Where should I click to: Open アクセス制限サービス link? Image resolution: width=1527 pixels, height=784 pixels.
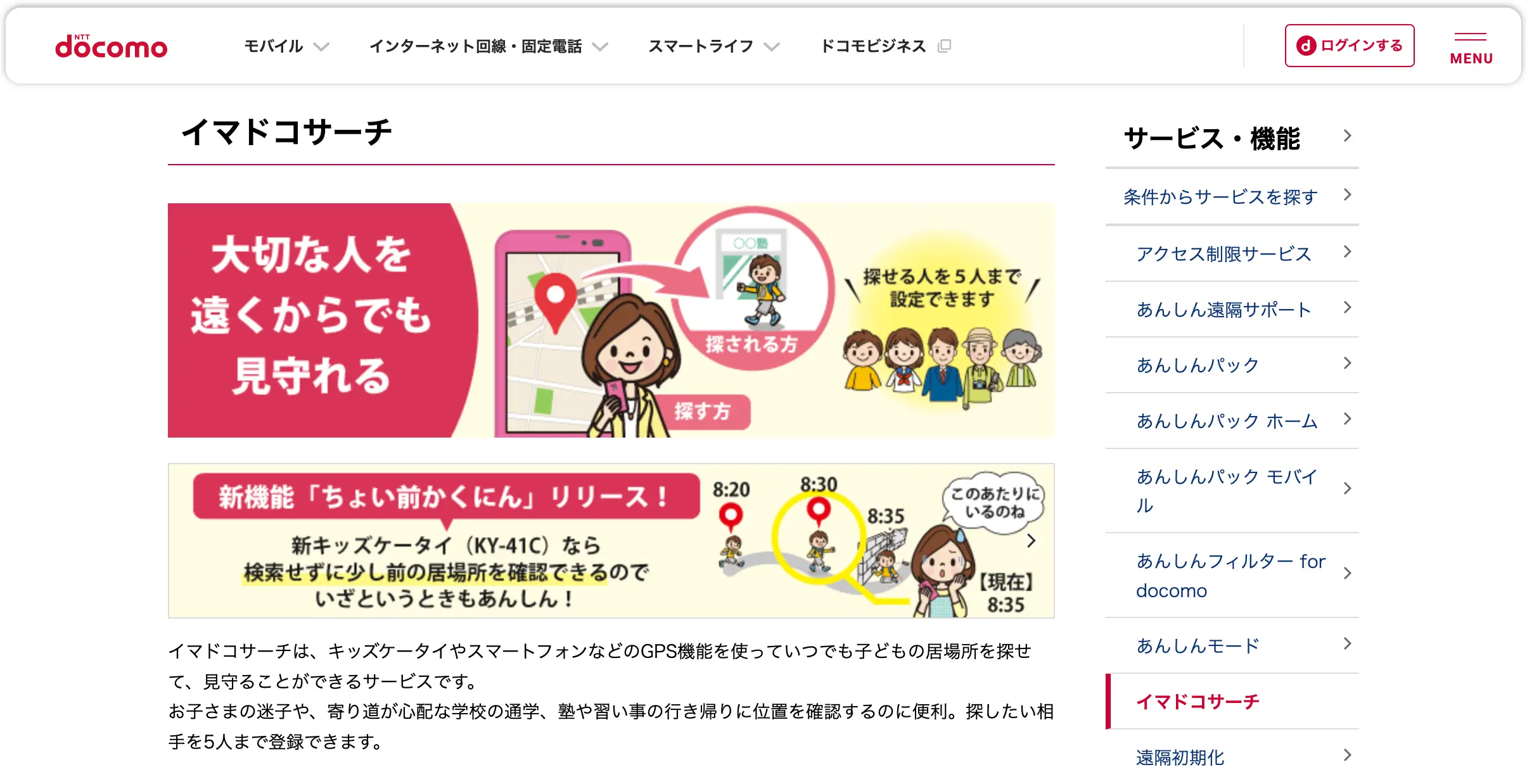[x=1232, y=253]
